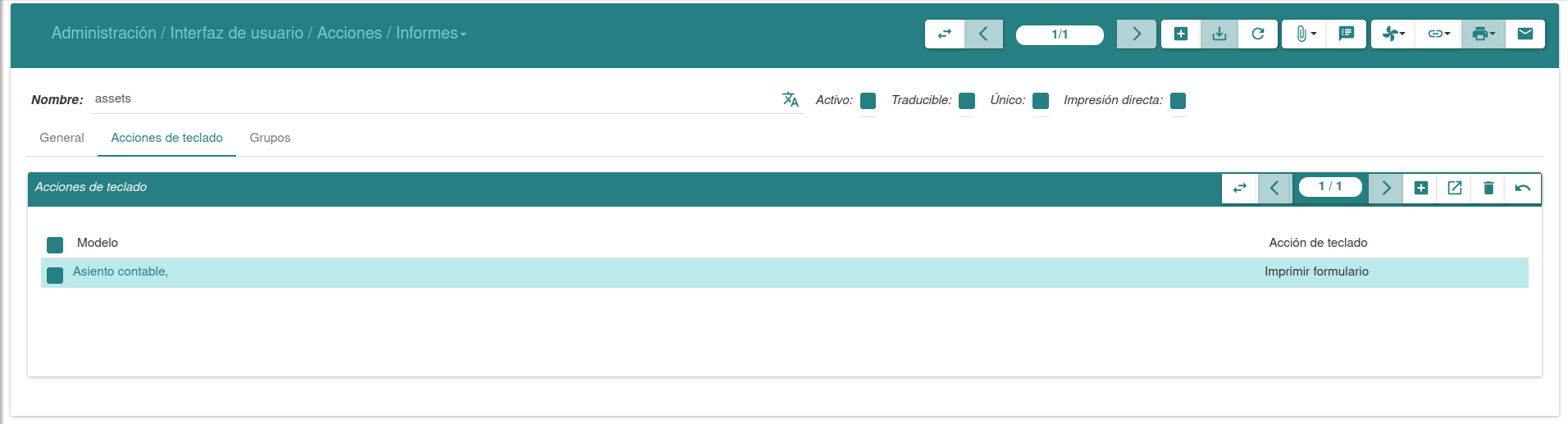Switch to the General tab
The height and width of the screenshot is (424, 1568).
coord(62,138)
